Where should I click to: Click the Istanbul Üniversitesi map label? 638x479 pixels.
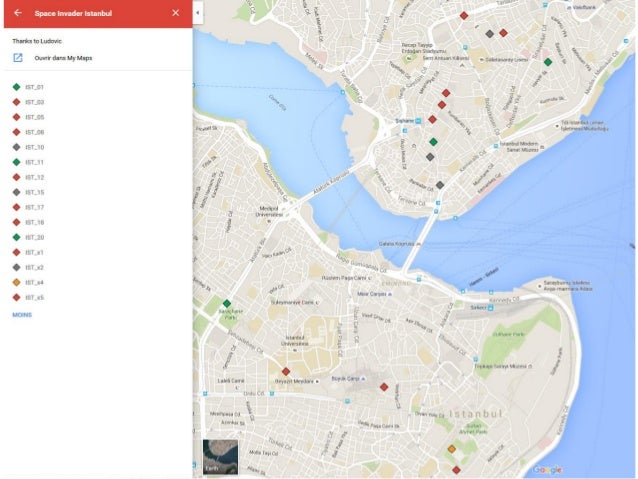point(295,341)
